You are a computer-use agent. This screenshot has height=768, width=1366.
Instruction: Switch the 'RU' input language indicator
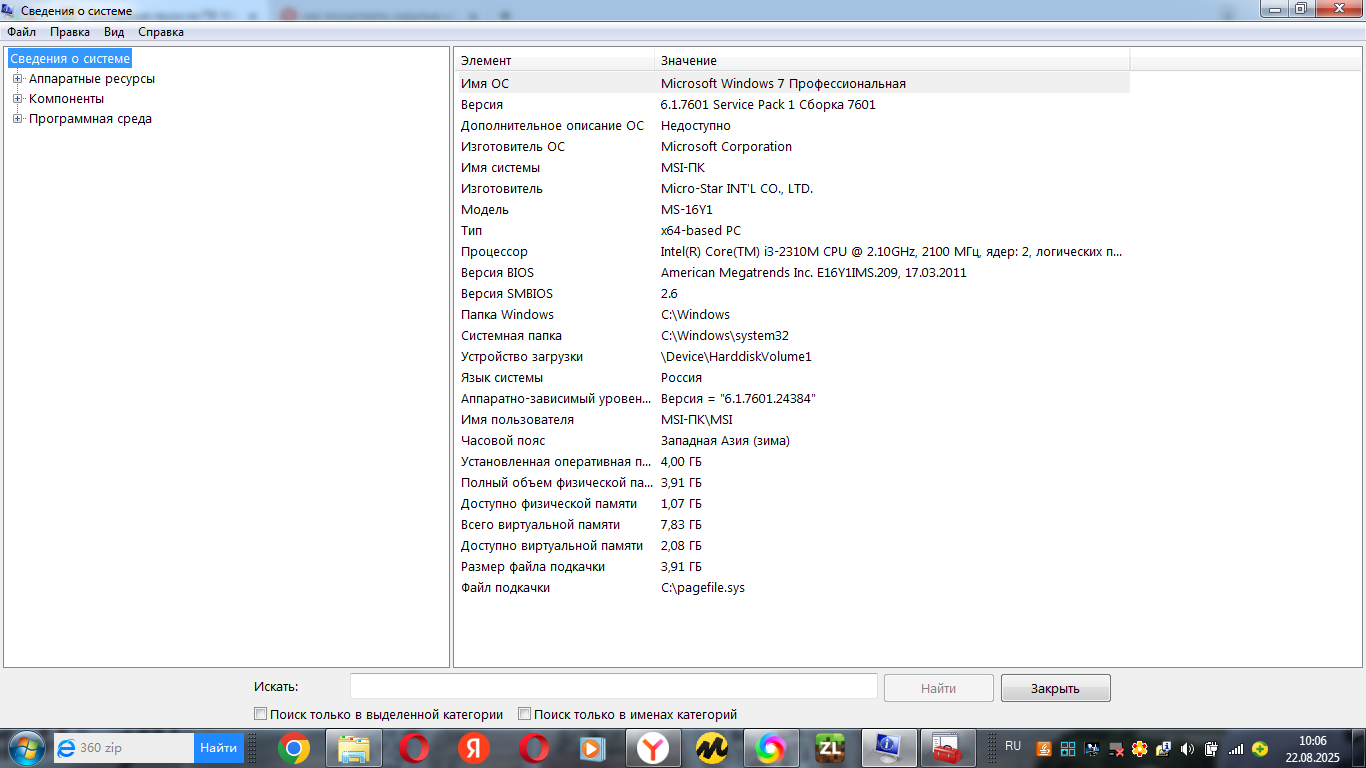coord(1013,747)
